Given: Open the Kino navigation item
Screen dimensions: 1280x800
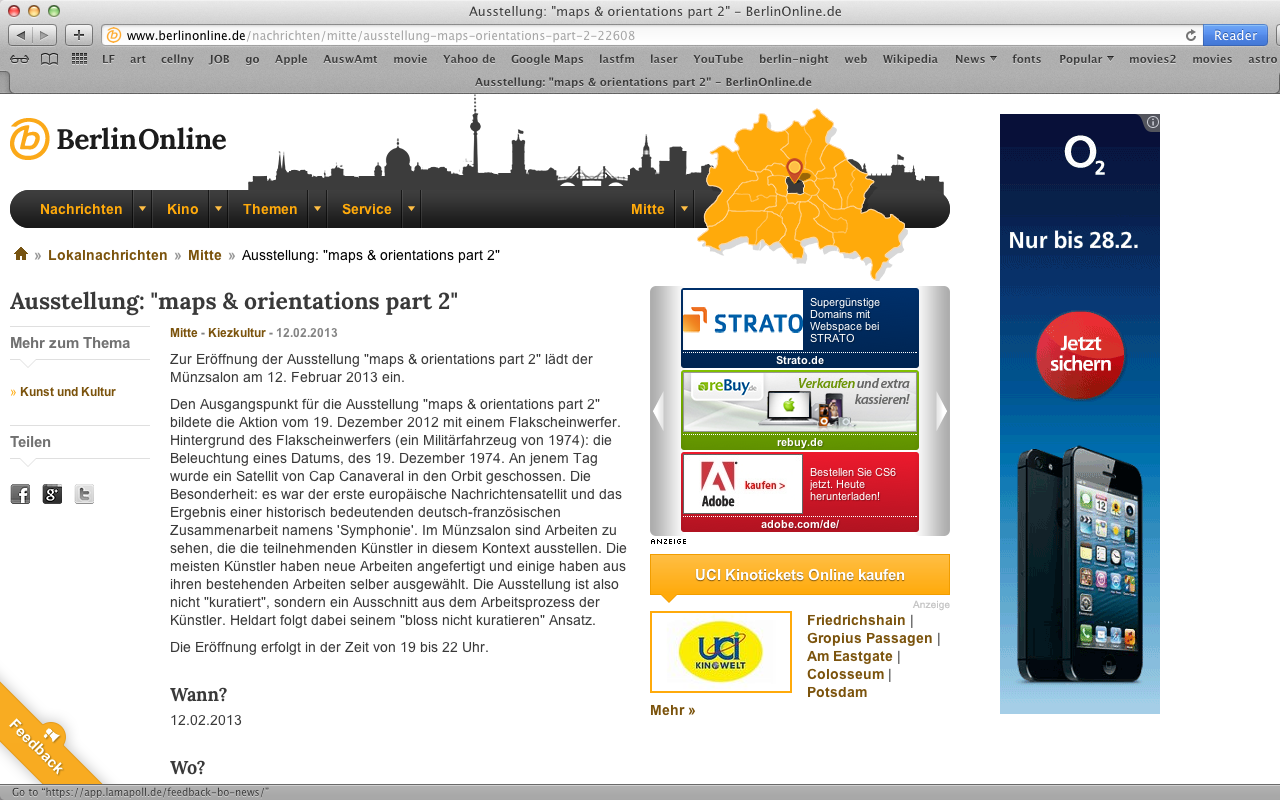Looking at the screenshot, I should [x=183, y=209].
